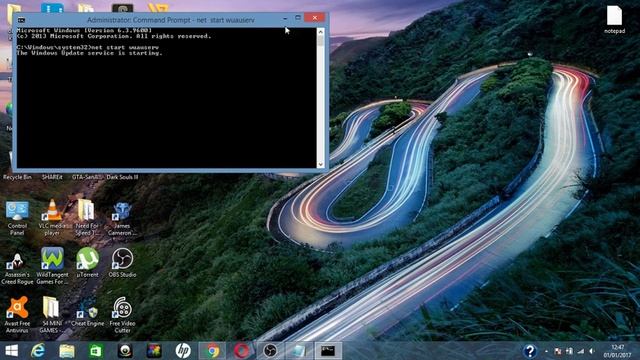
Task: Click the SHAREit desktop label
Action: point(52,177)
